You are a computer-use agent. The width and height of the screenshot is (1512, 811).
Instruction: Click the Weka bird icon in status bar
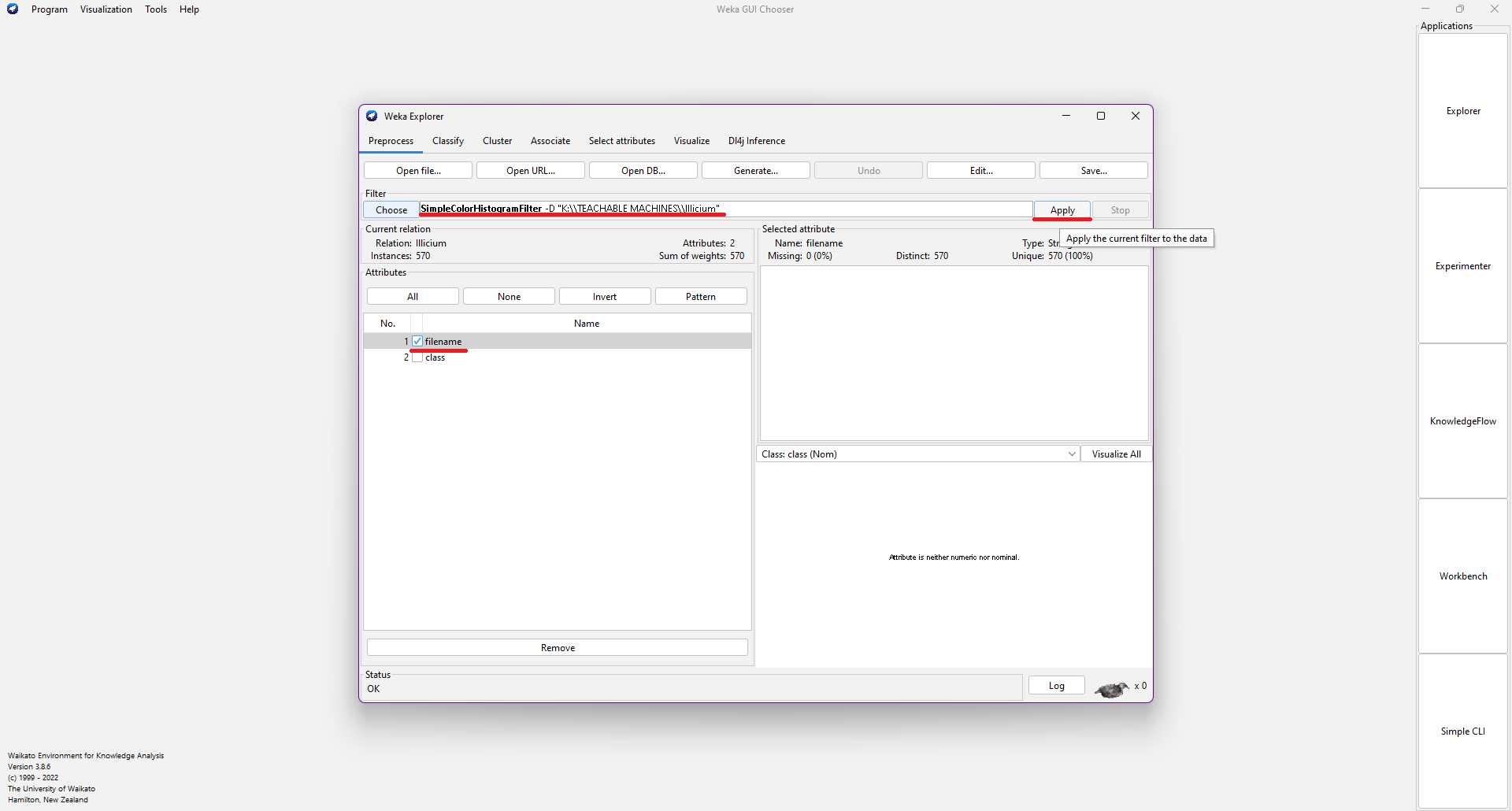pyautogui.click(x=1111, y=690)
